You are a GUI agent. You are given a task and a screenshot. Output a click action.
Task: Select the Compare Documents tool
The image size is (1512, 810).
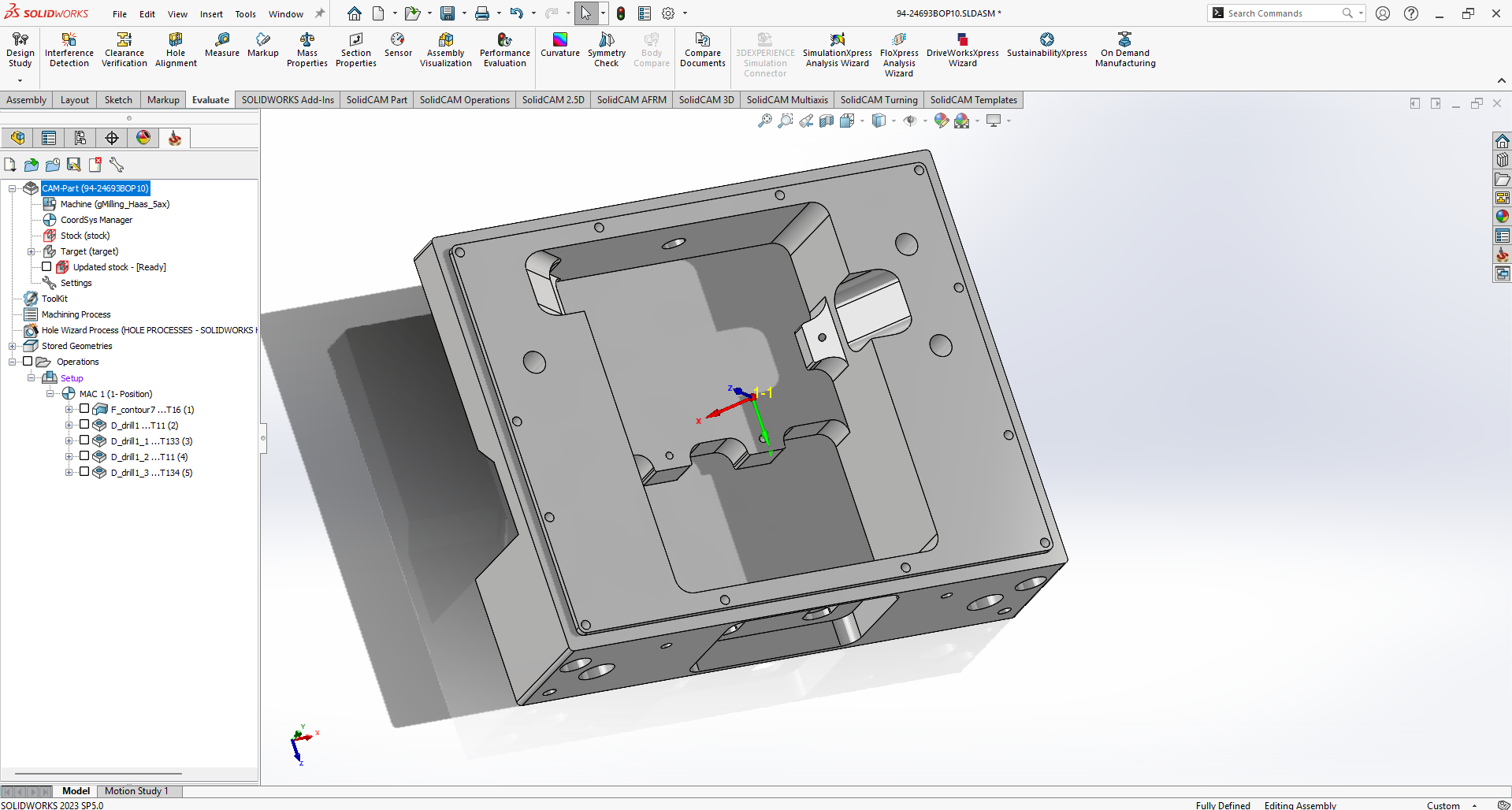click(702, 50)
